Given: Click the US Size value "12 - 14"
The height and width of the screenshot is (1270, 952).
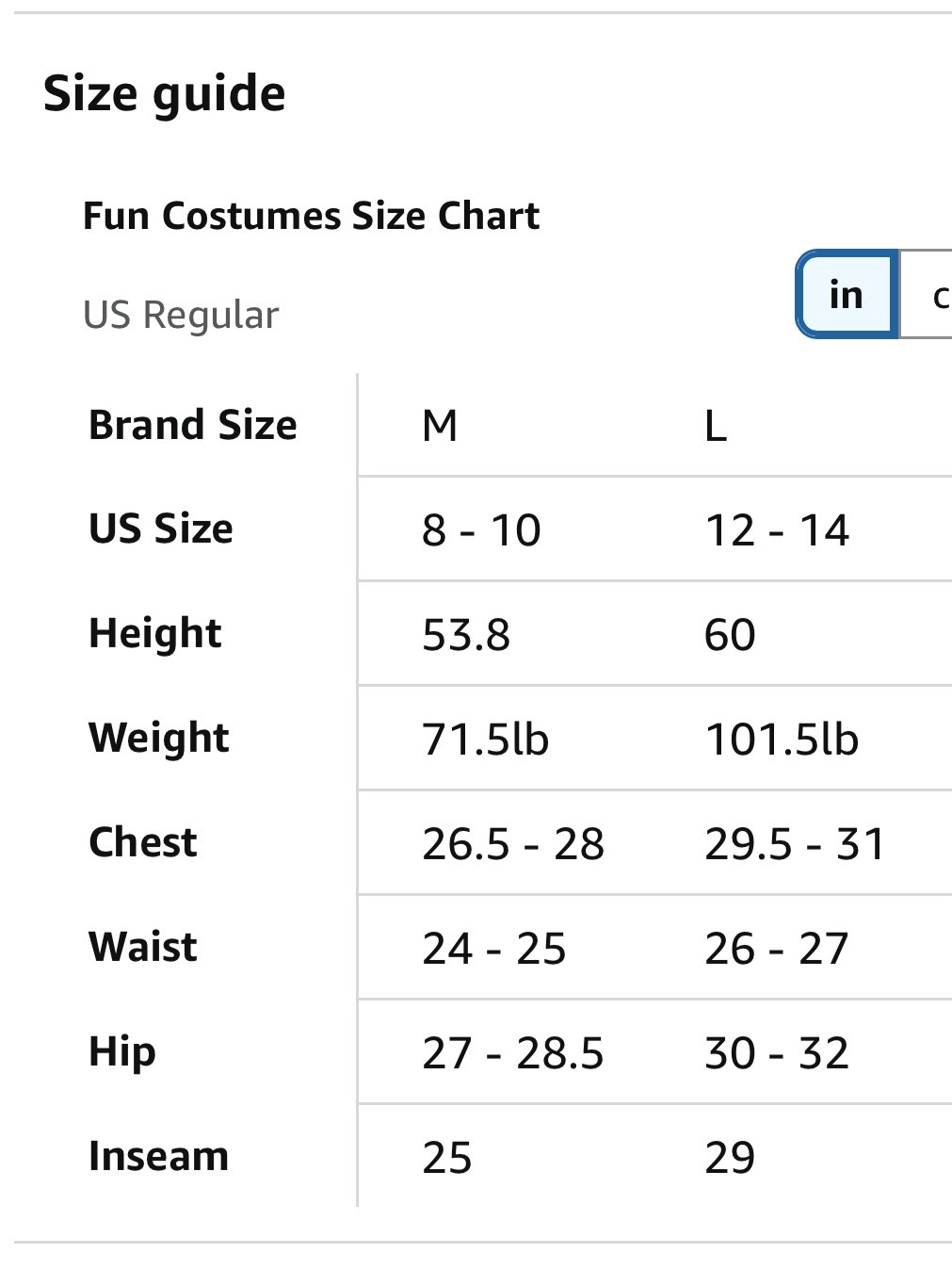Looking at the screenshot, I should (x=777, y=530).
